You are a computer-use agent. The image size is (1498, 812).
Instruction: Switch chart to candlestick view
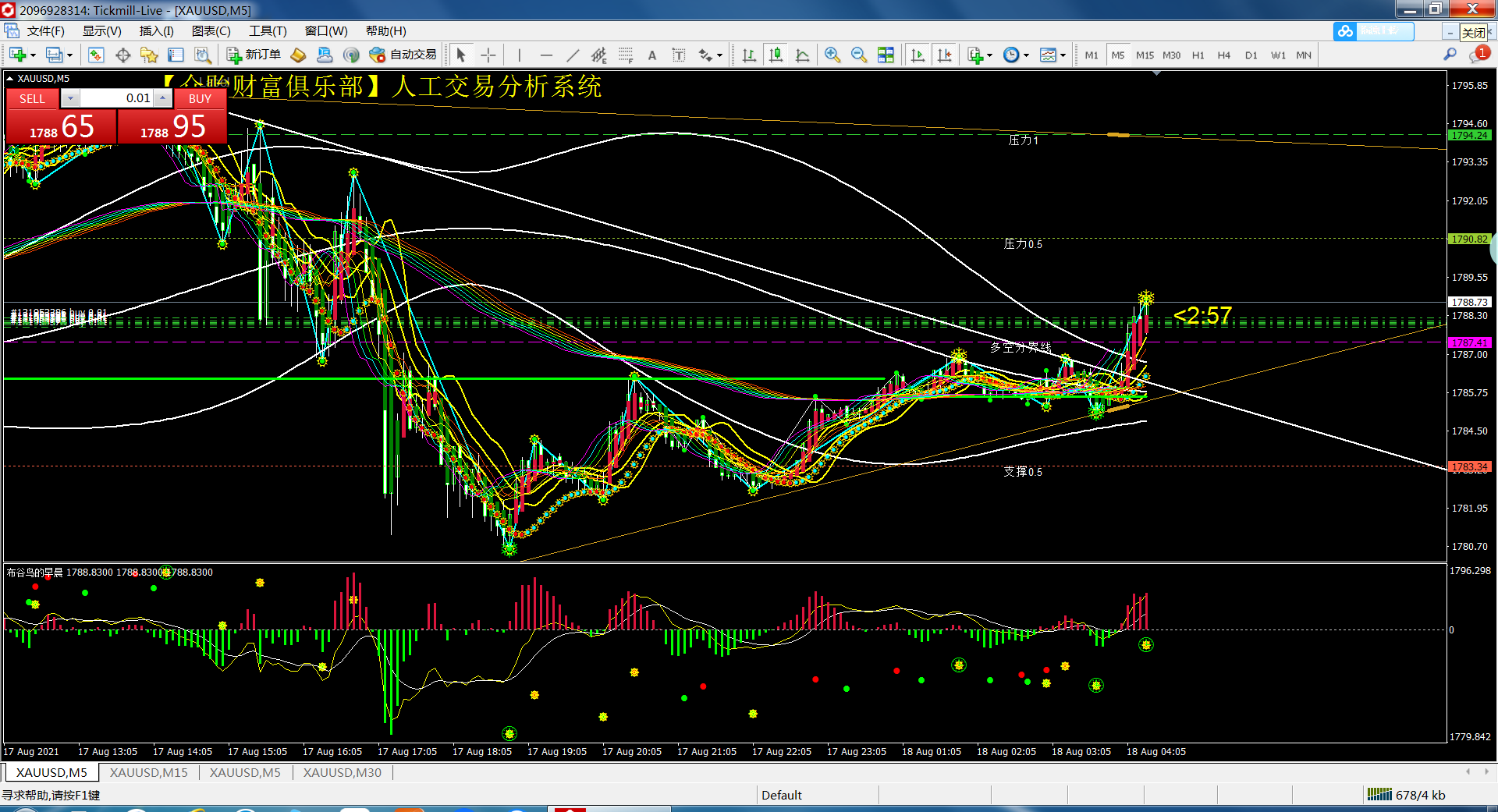click(776, 55)
